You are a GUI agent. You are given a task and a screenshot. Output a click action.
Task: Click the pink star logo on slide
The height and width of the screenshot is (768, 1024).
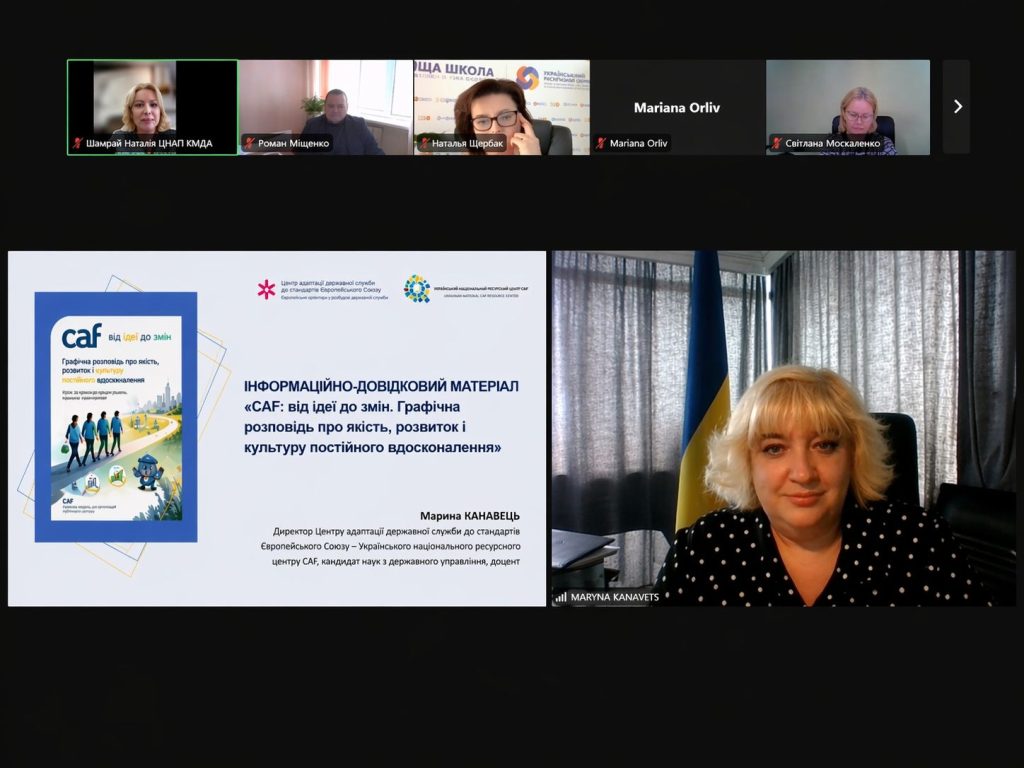click(266, 290)
